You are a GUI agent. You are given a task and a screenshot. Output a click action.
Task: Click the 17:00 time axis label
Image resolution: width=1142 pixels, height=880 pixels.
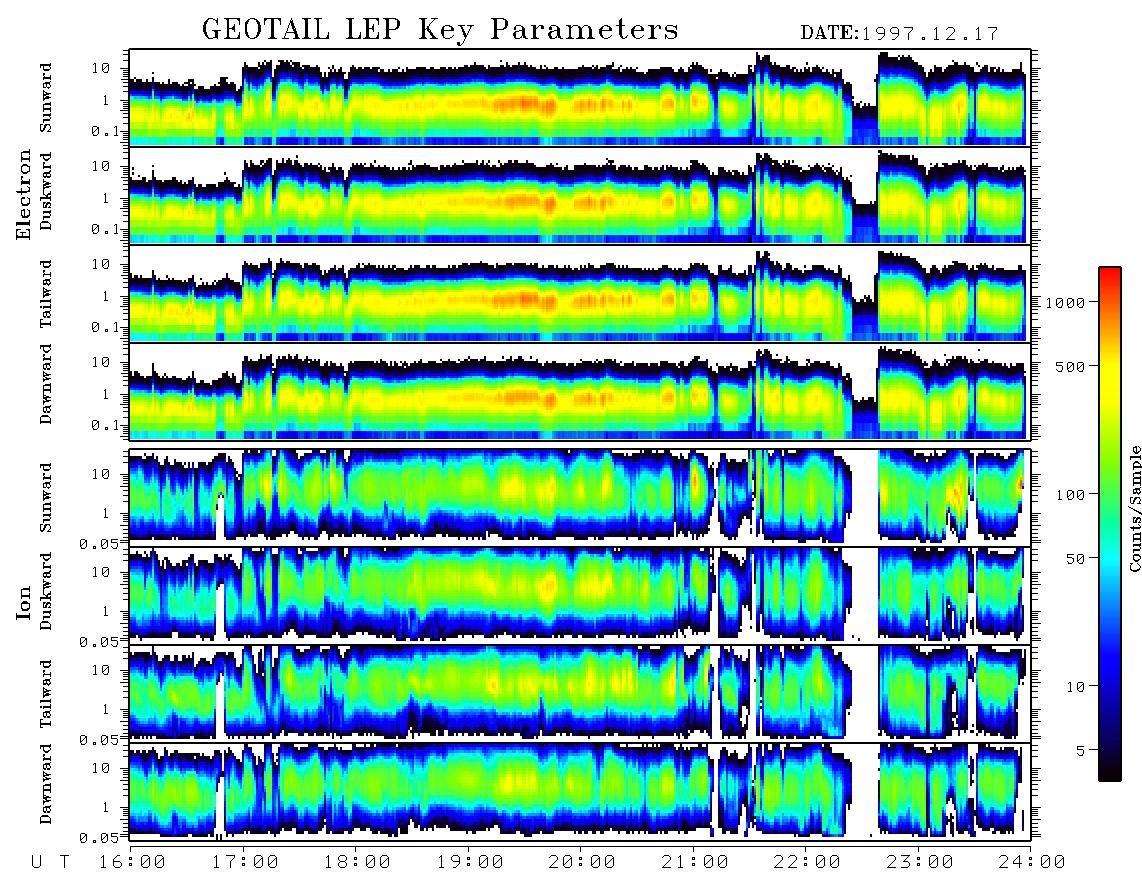click(245, 862)
